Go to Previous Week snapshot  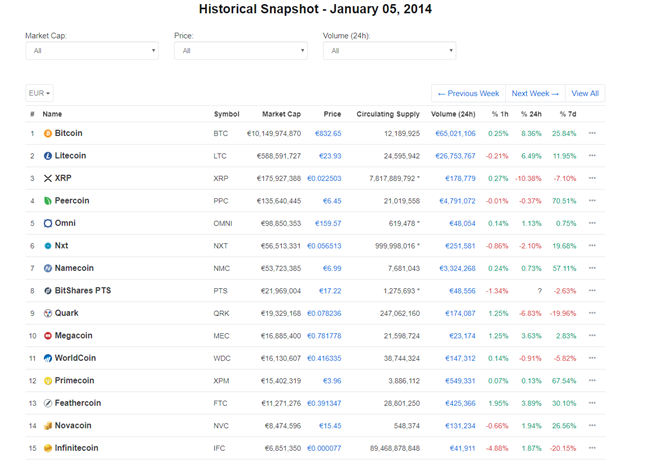point(468,94)
